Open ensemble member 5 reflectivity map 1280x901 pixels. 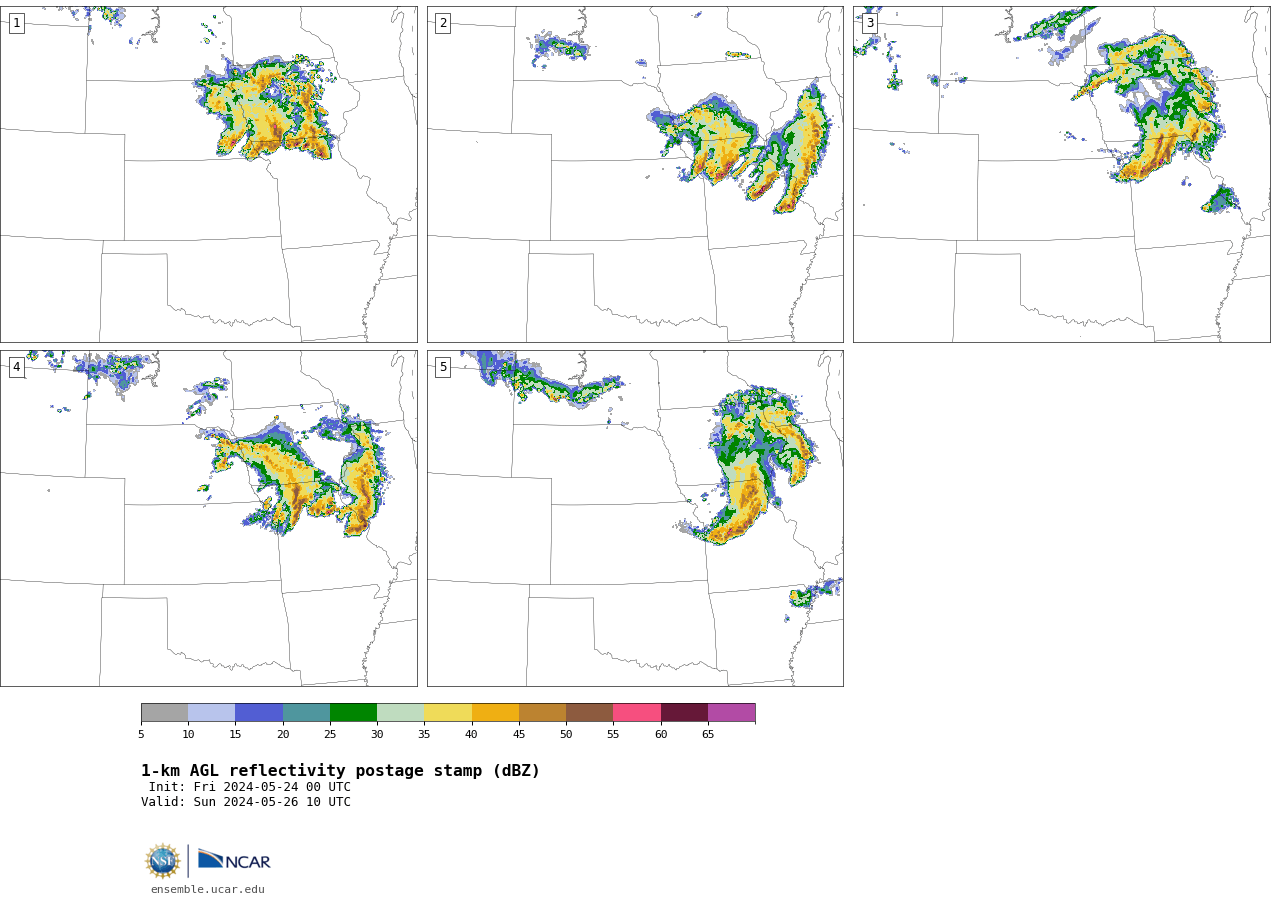[x=635, y=518]
